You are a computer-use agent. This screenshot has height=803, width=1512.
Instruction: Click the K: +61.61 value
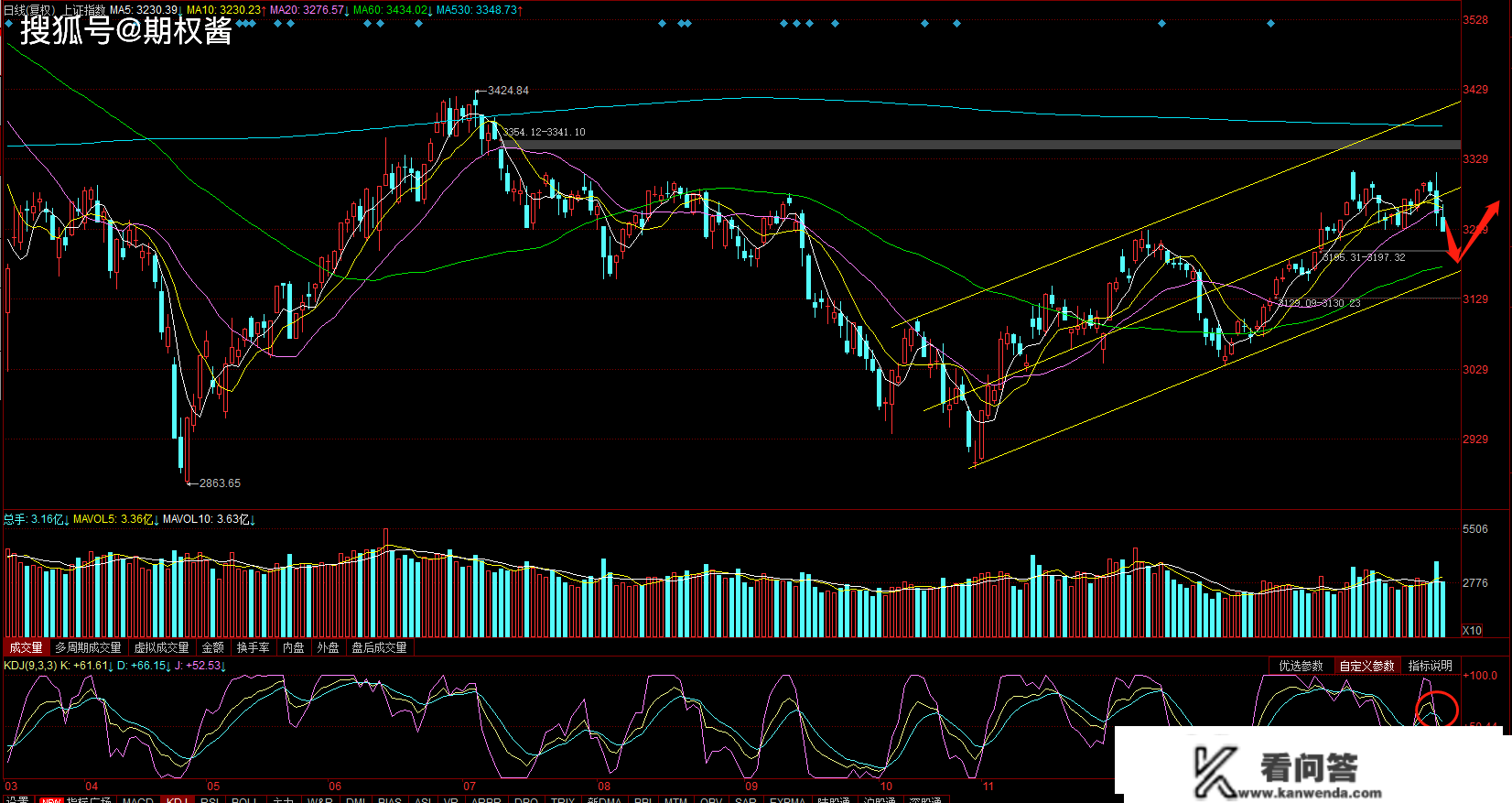coord(86,666)
